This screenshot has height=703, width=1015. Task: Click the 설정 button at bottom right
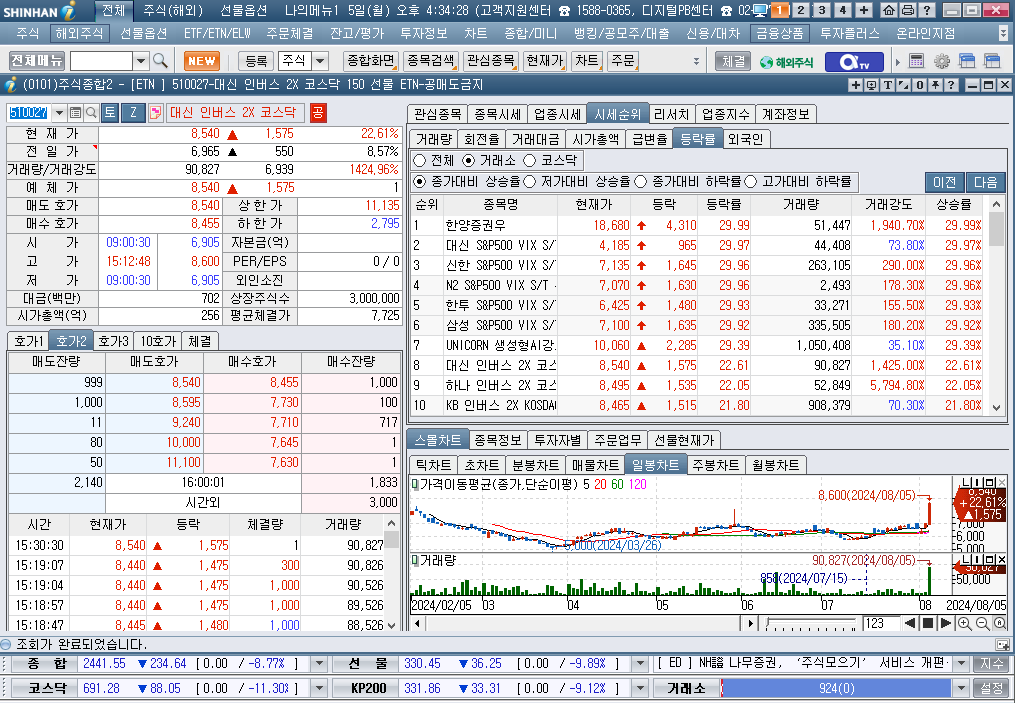991,688
